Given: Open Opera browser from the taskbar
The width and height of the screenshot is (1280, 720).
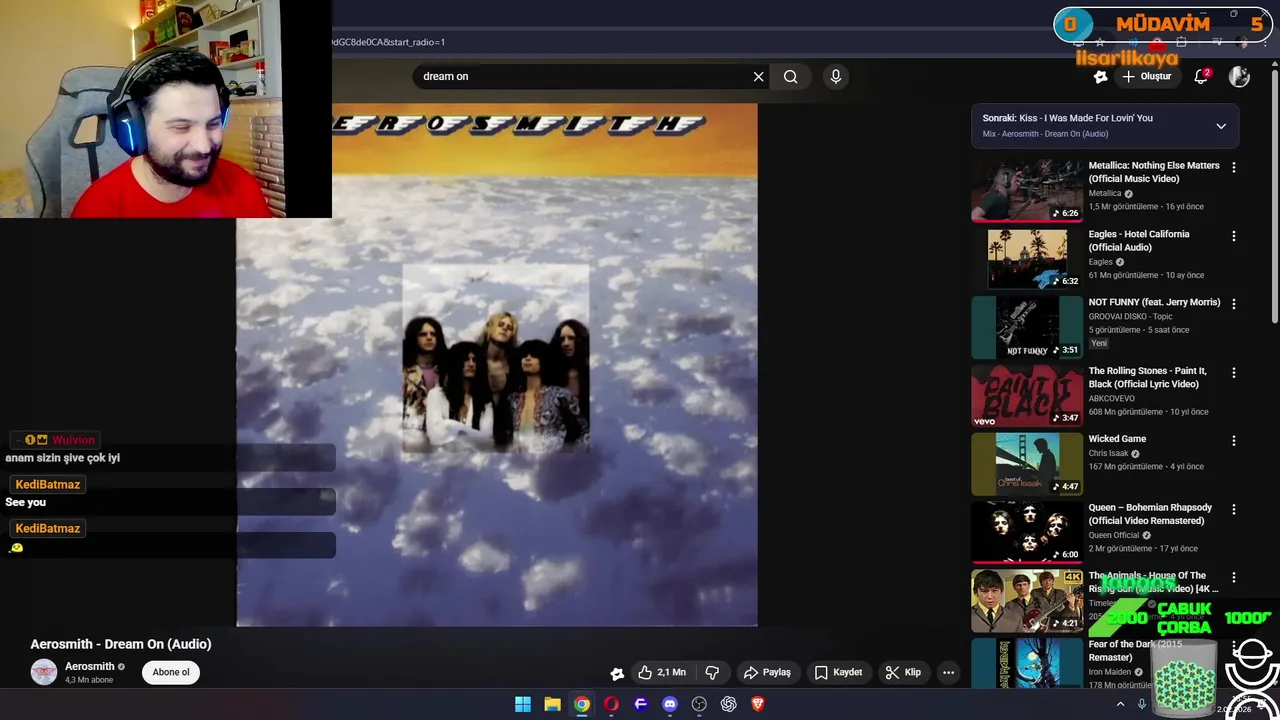Looking at the screenshot, I should coord(611,704).
